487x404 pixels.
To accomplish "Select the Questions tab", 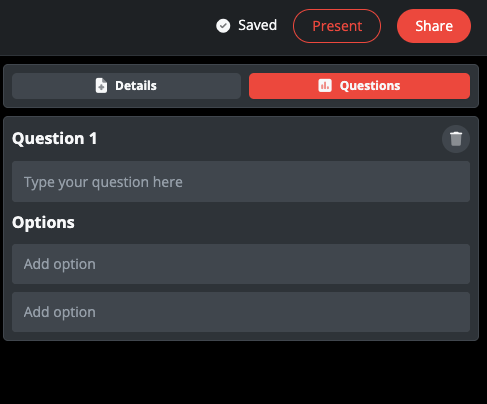I will (x=359, y=86).
